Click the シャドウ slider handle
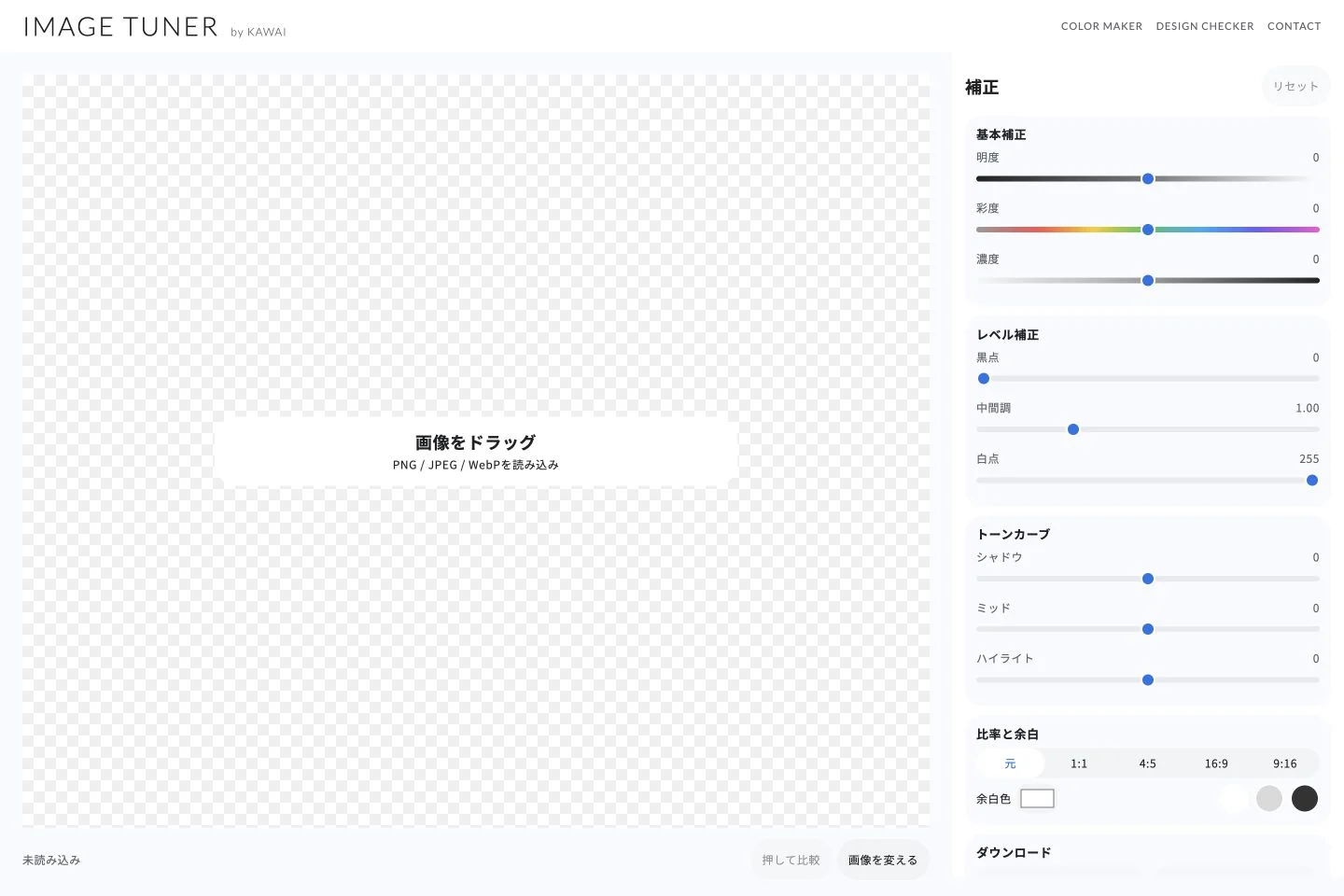Viewport: 1344px width, 896px height. 1148,579
